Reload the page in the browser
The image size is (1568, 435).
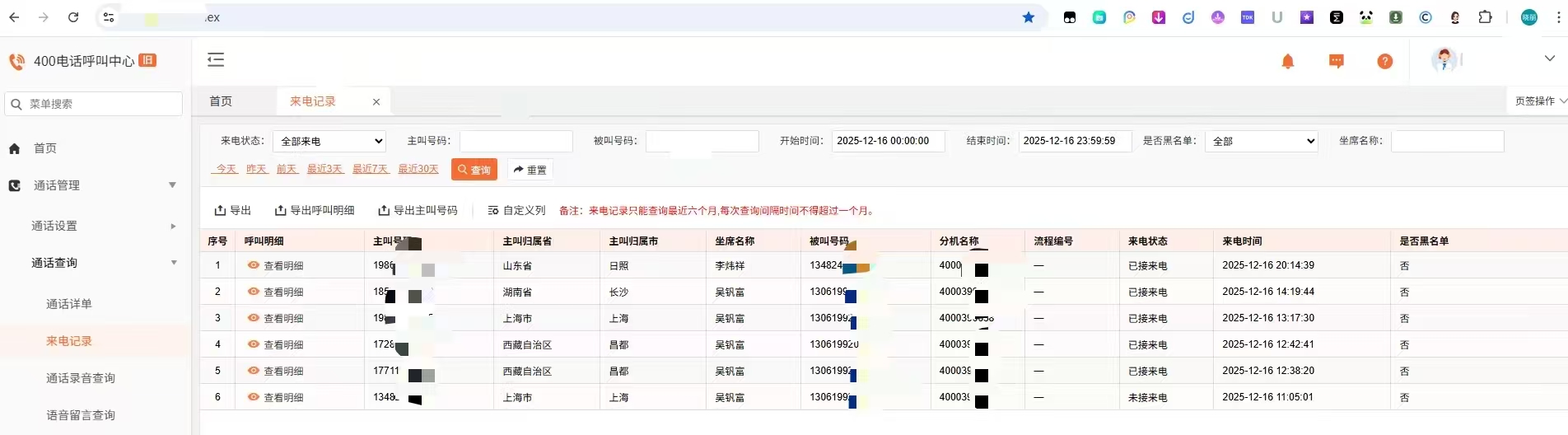73,17
